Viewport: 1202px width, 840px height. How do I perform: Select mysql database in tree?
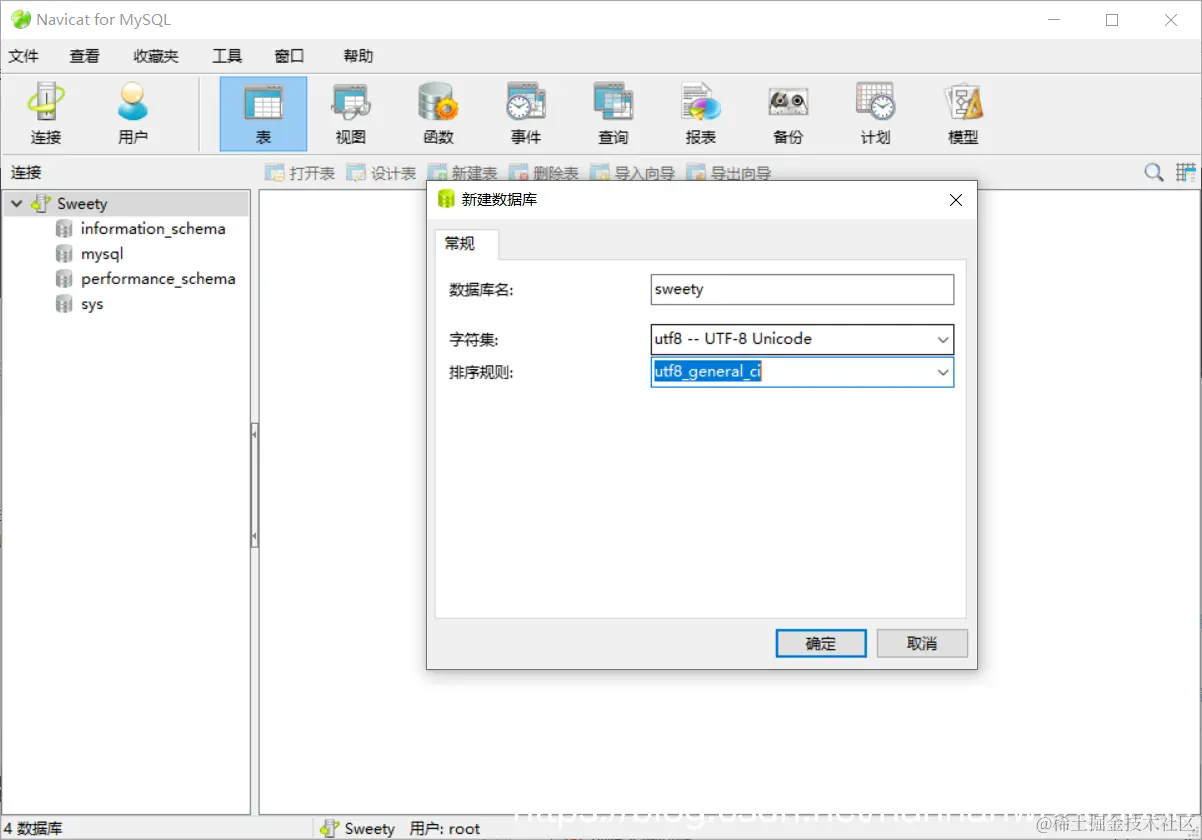(x=102, y=254)
